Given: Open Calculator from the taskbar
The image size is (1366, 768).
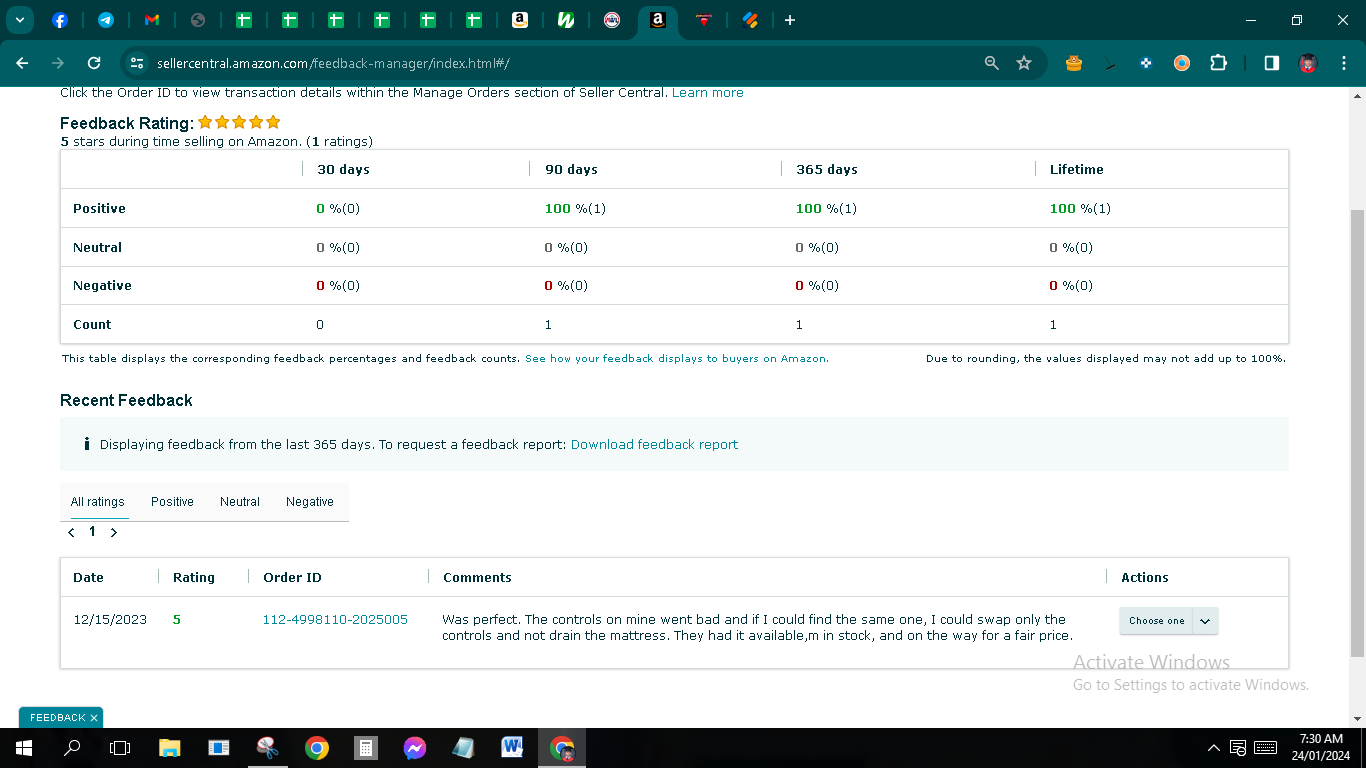Looking at the screenshot, I should pyautogui.click(x=366, y=747).
